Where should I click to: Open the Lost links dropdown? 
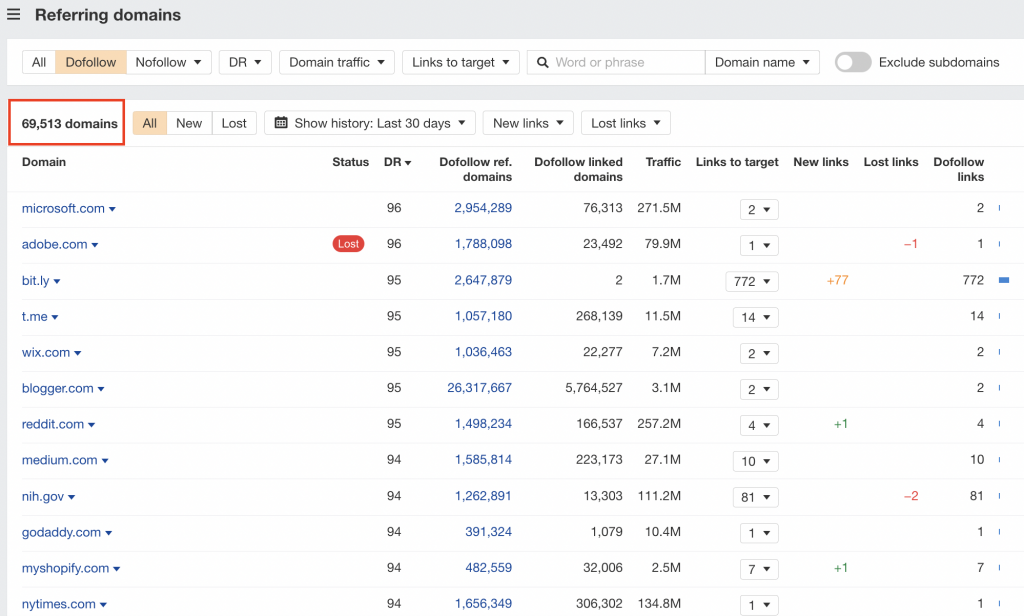[x=626, y=123]
